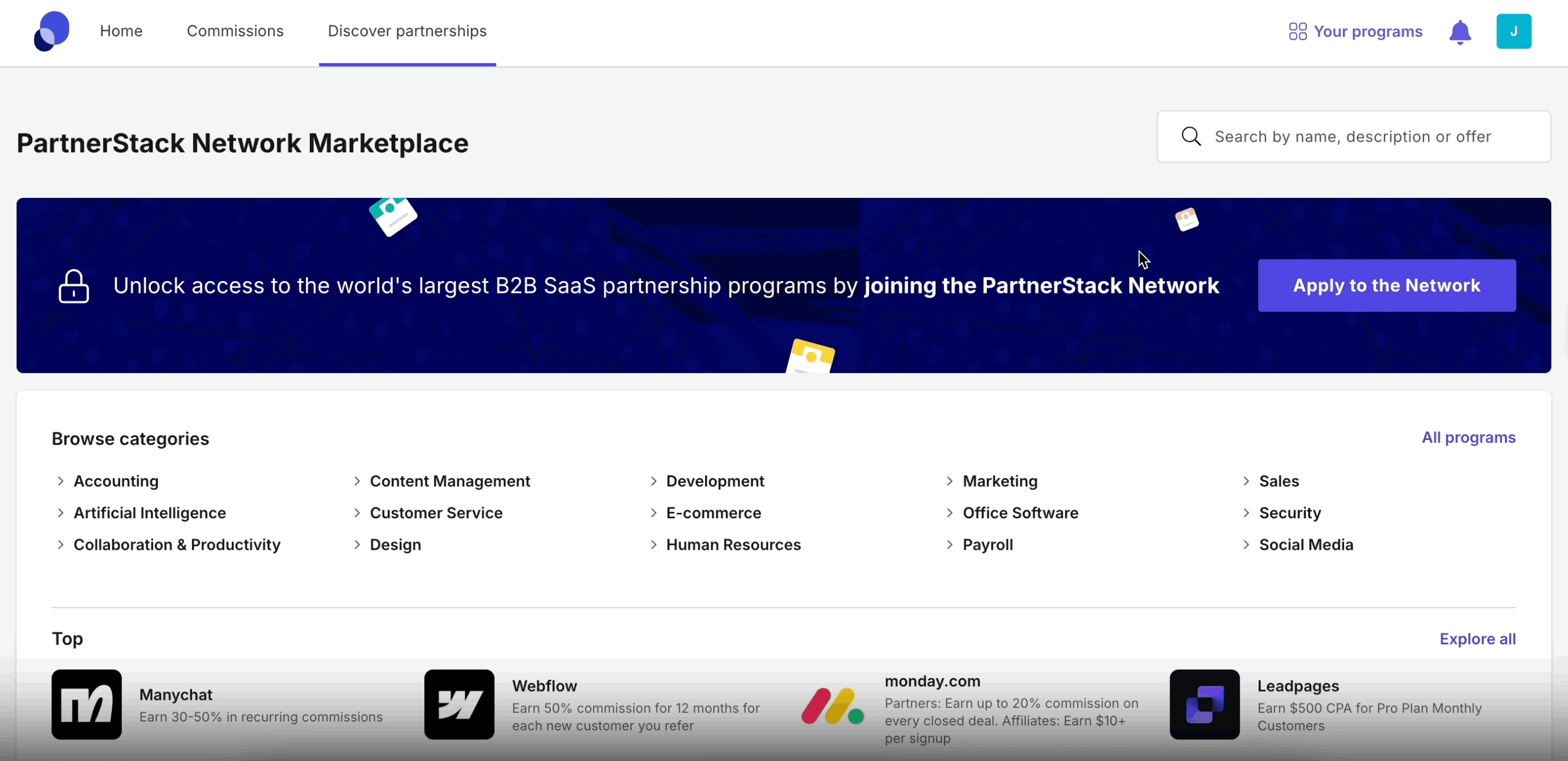The width and height of the screenshot is (1568, 761).
Task: Browse the Payroll category
Action: (x=988, y=544)
